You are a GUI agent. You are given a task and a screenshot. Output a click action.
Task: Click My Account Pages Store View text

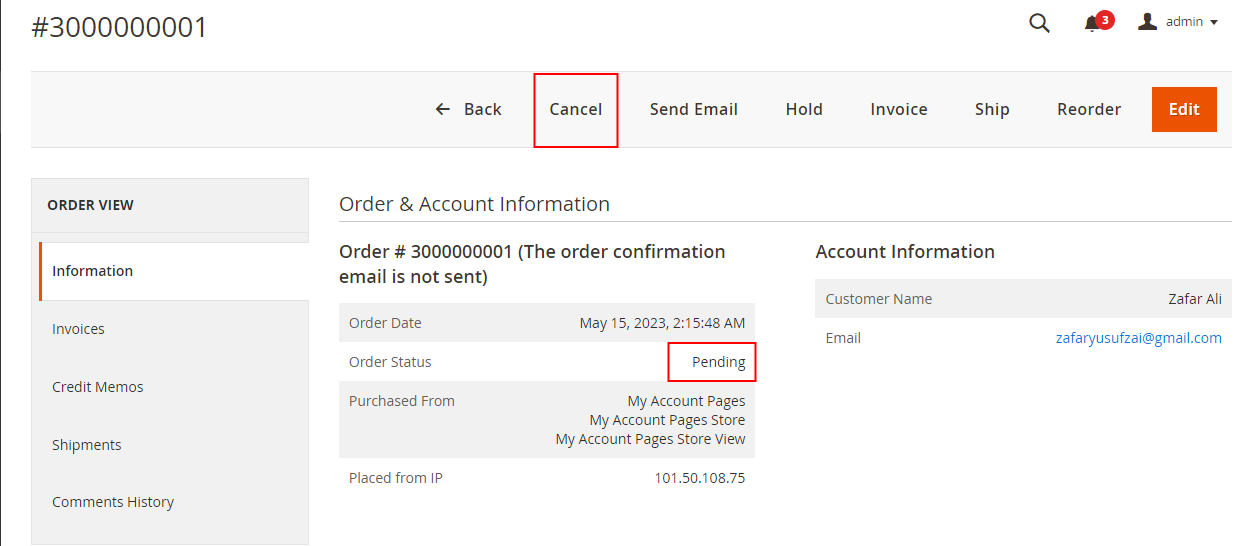(x=651, y=439)
